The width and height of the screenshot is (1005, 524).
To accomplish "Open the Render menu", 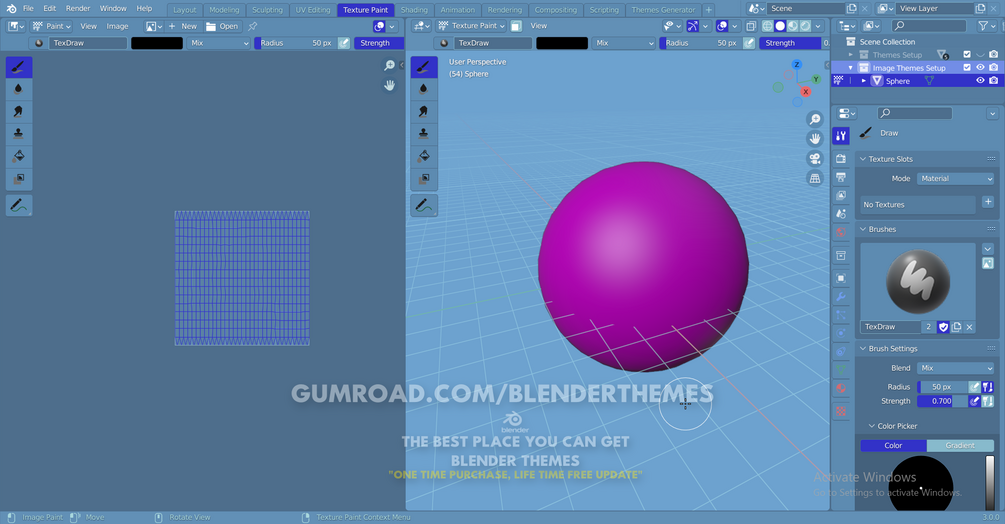I will click(78, 8).
